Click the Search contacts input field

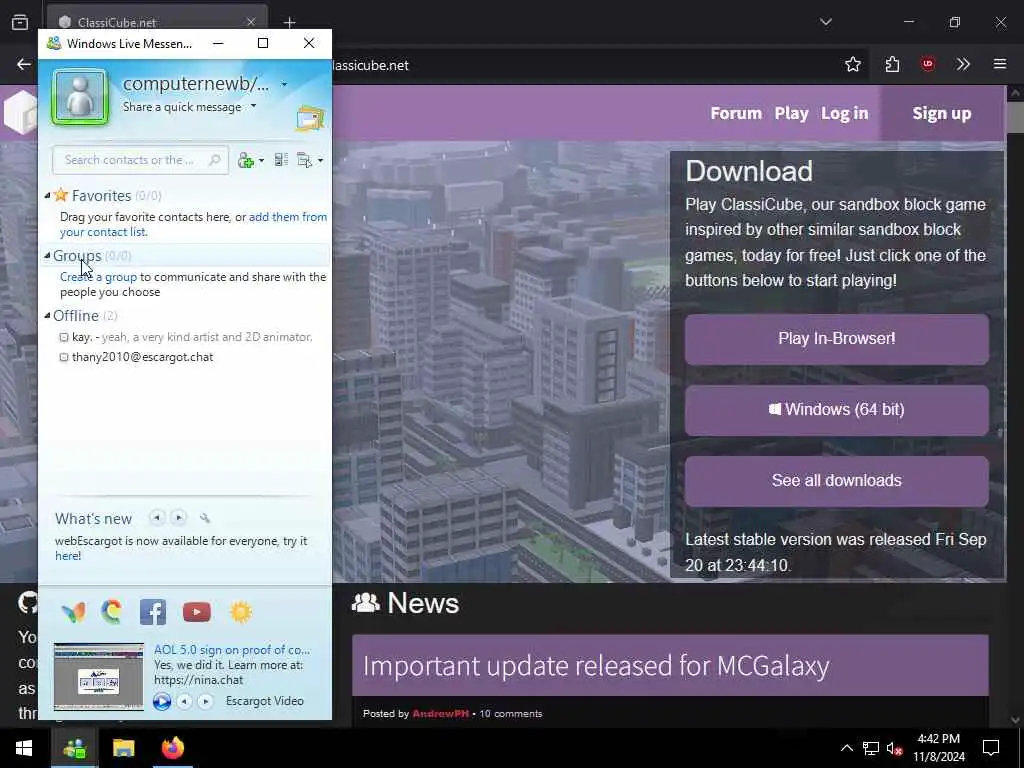pyautogui.click(x=140, y=160)
